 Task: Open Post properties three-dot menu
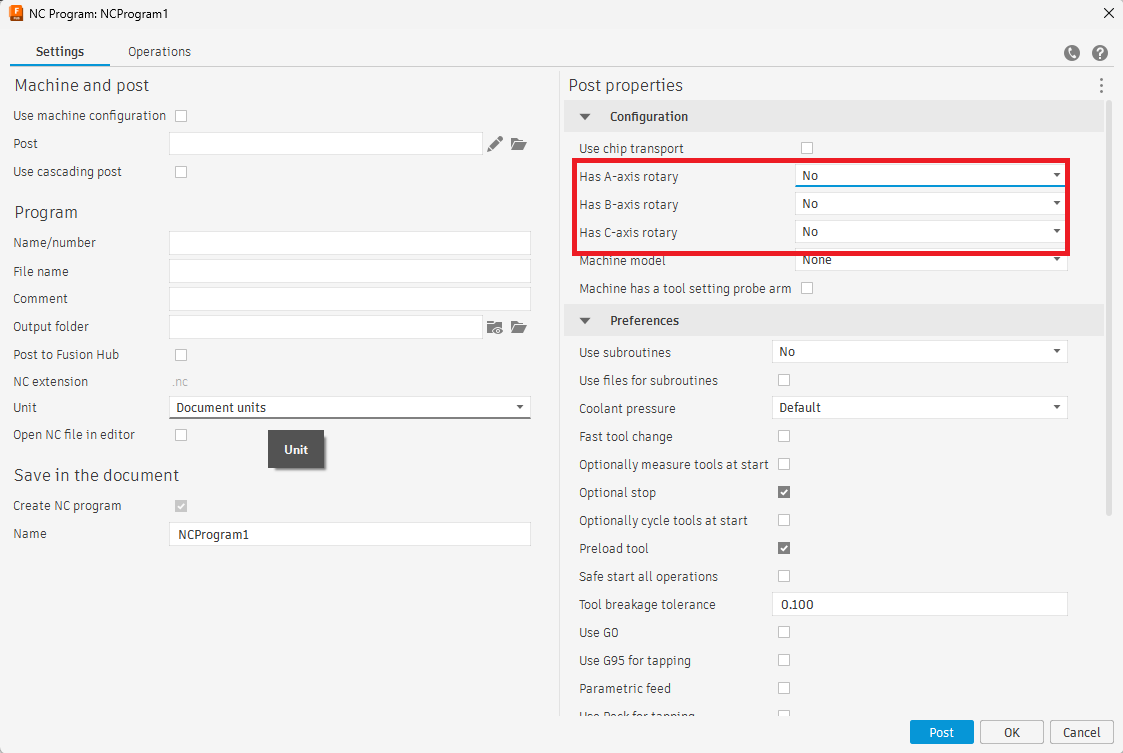(1101, 86)
